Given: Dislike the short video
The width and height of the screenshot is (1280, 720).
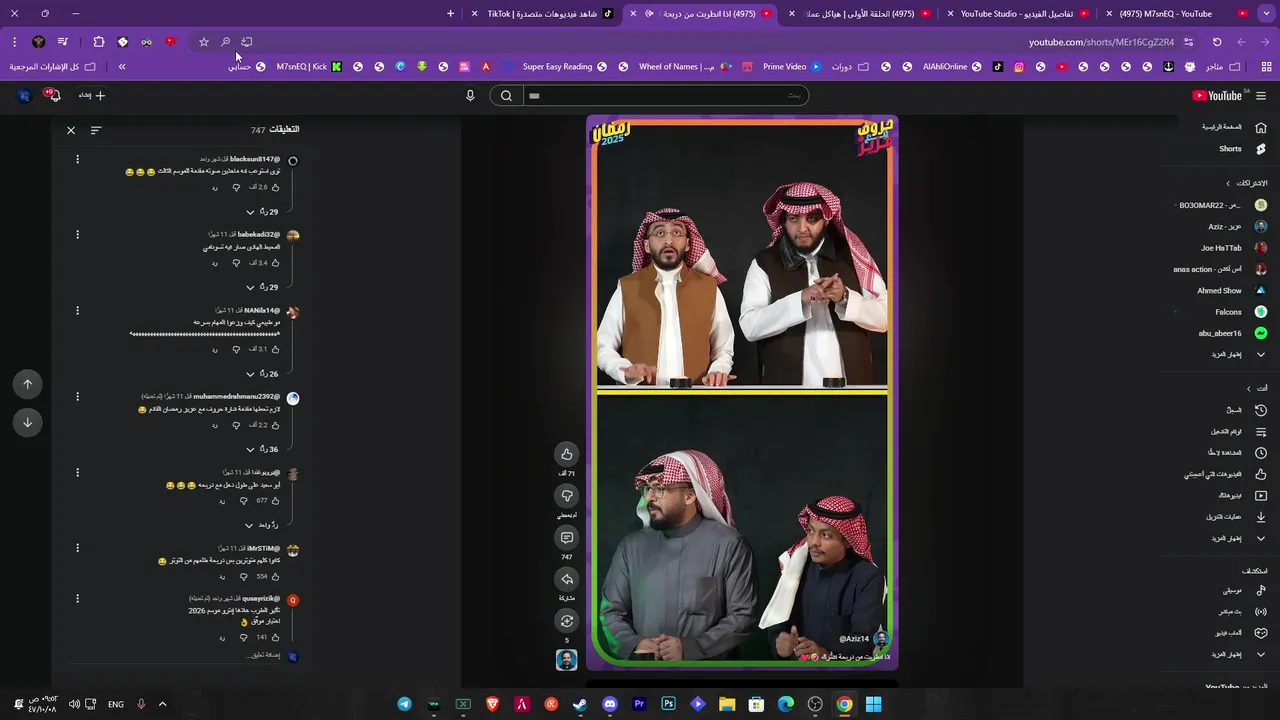Looking at the screenshot, I should [x=567, y=496].
